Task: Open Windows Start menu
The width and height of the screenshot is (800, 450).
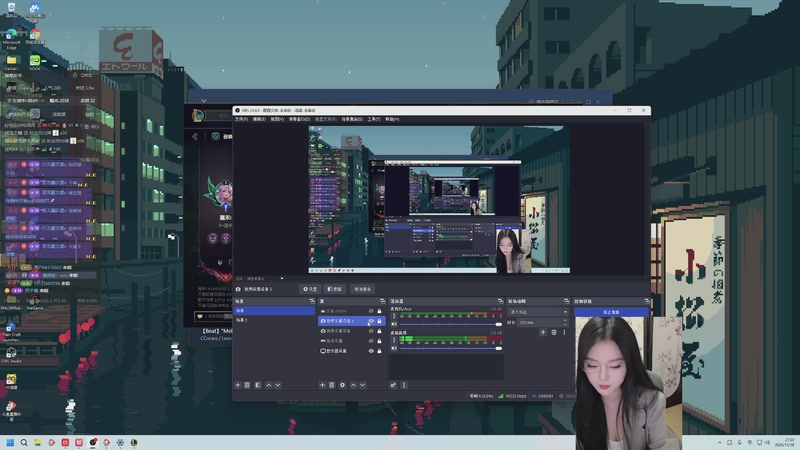Action: [10, 442]
